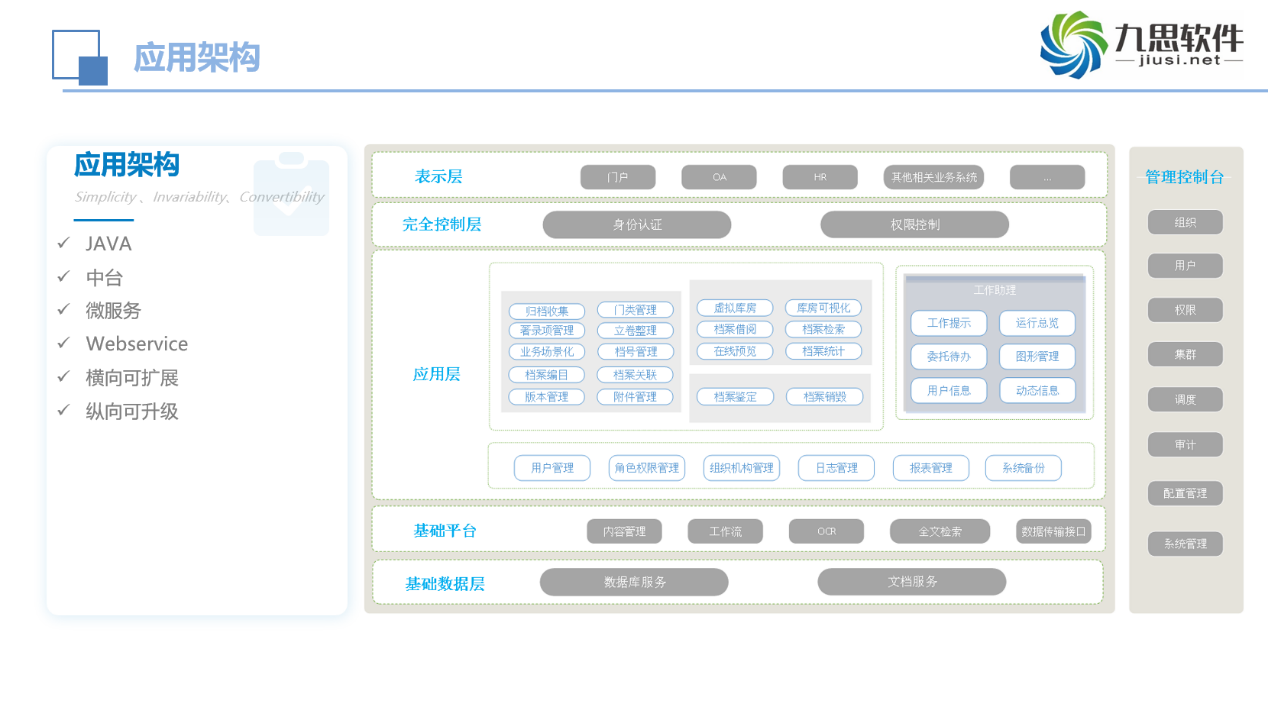Screen dimensions: 1268x710
Task: Click 集群 in 管理控制台
Action: pos(1185,354)
